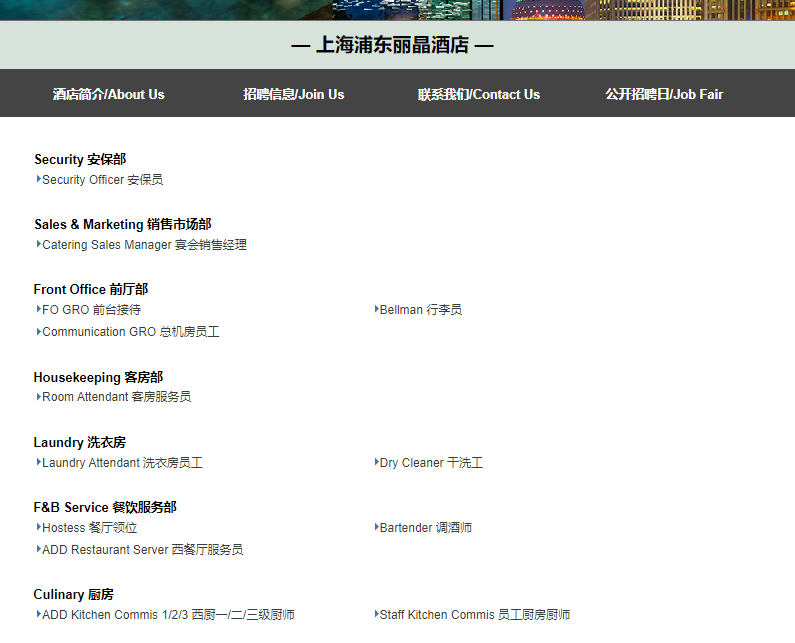This screenshot has height=643, width=795.
Task: Open the 酒店简介/About Us tab
Action: click(109, 94)
